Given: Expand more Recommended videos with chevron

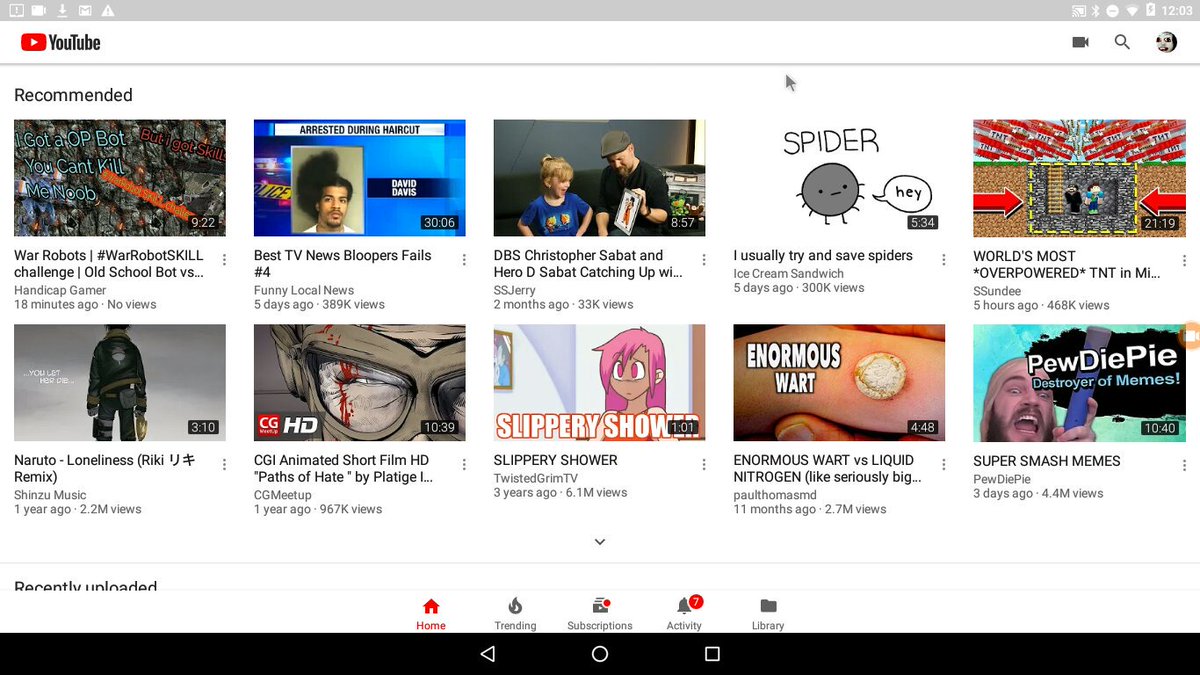Looking at the screenshot, I should pyautogui.click(x=600, y=542).
